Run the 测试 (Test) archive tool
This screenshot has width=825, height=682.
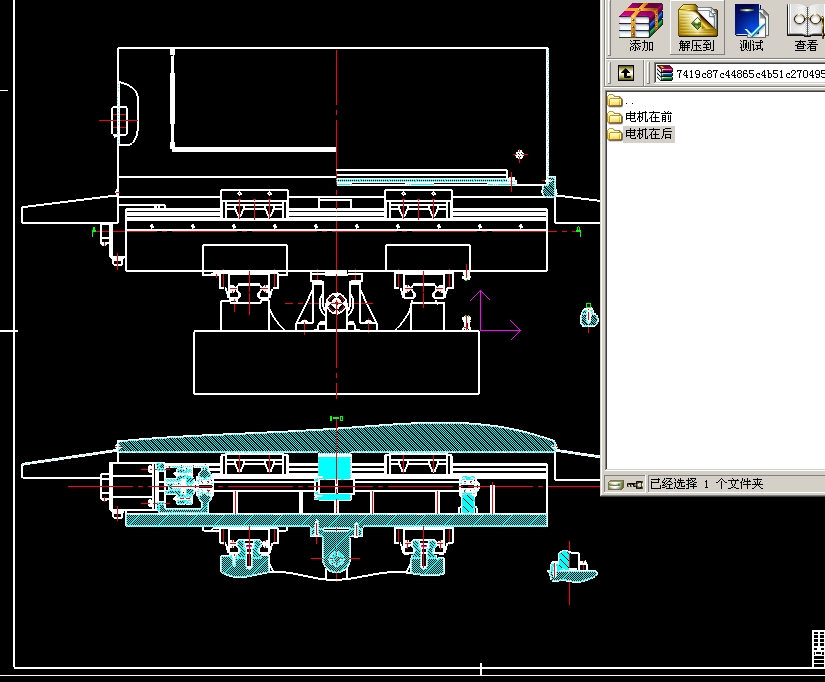coord(751,27)
